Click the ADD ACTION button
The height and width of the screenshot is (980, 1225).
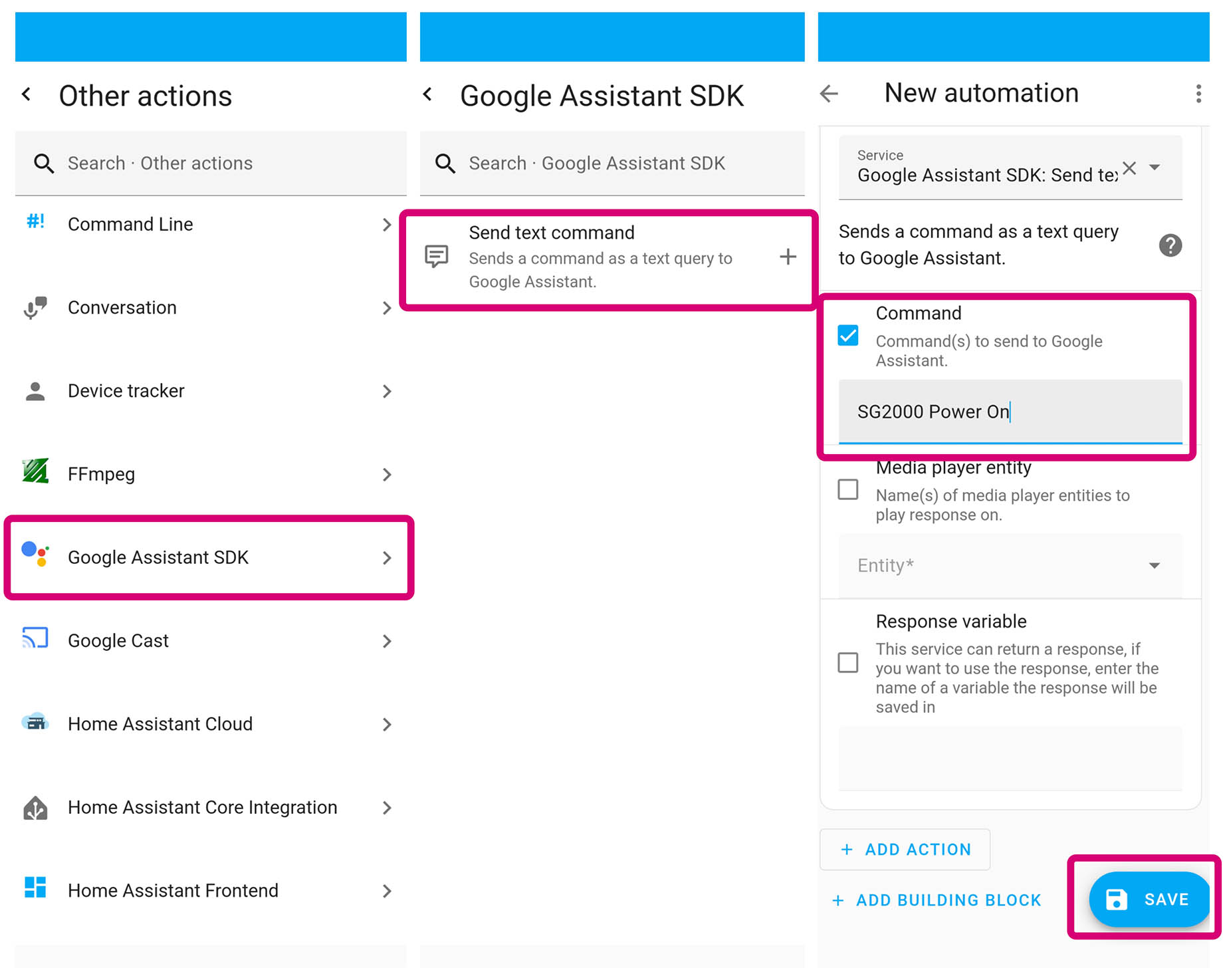(905, 849)
